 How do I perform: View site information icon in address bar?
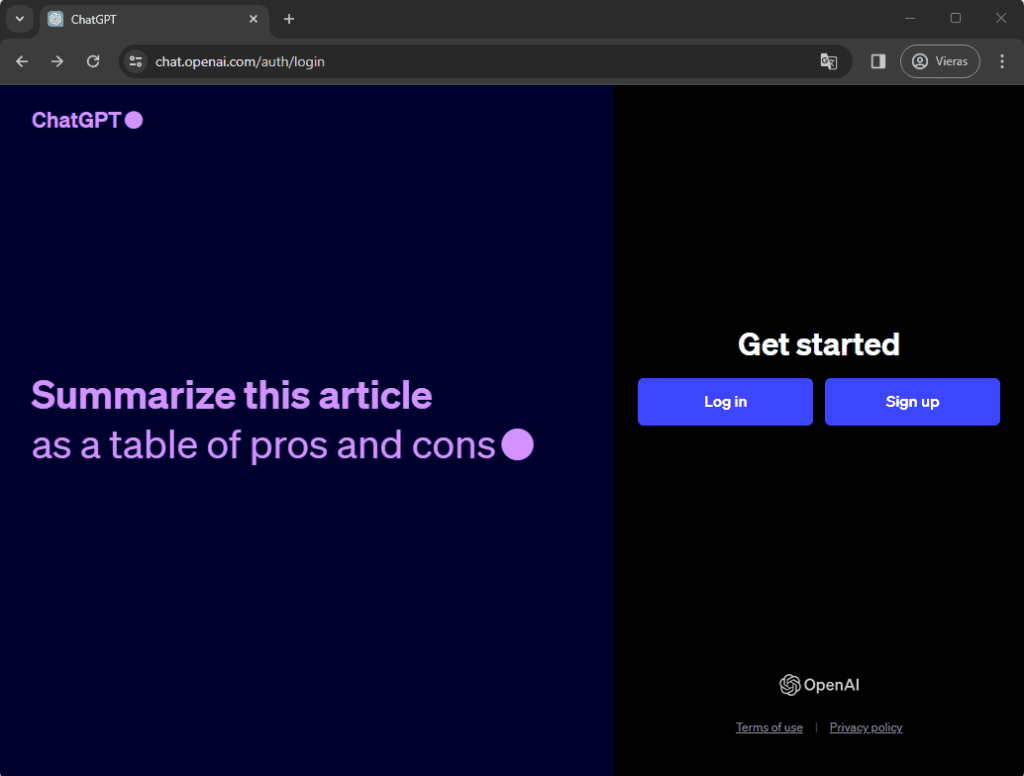(136, 61)
